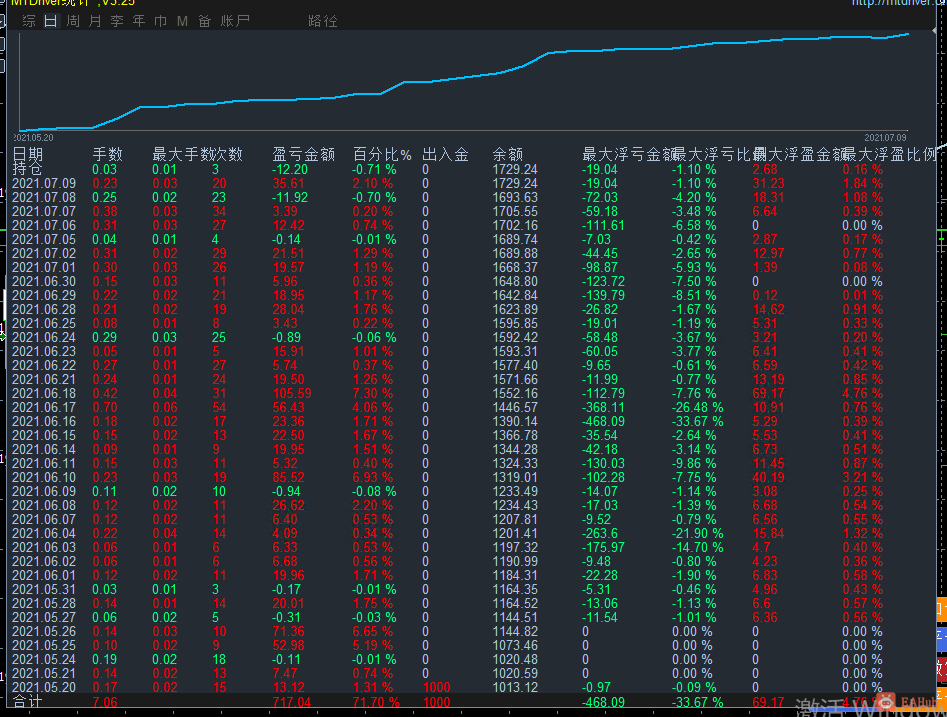Click the 105.59 profit value
This screenshot has width=947, height=717.
pos(292,393)
